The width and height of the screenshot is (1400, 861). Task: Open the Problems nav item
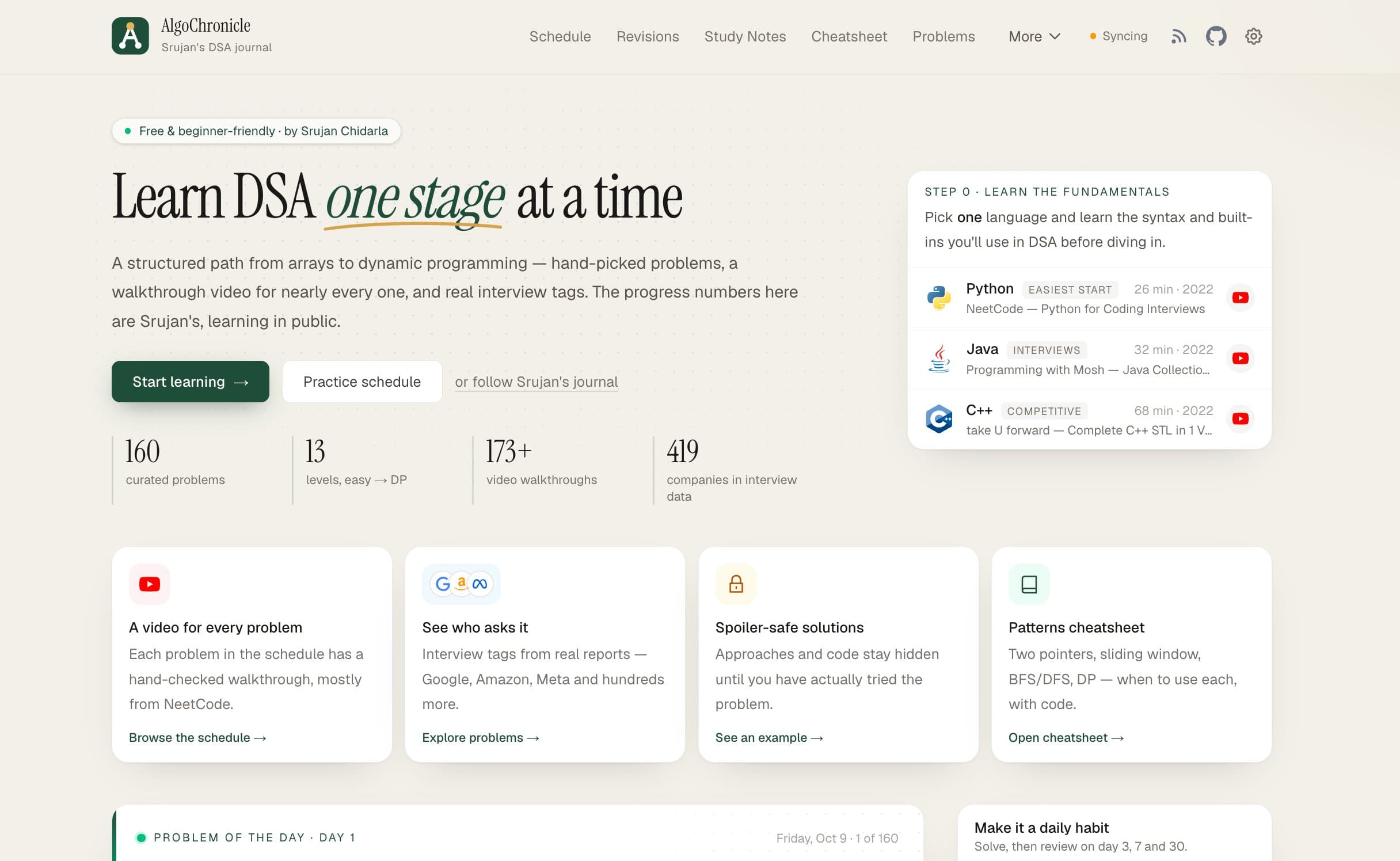click(x=944, y=36)
